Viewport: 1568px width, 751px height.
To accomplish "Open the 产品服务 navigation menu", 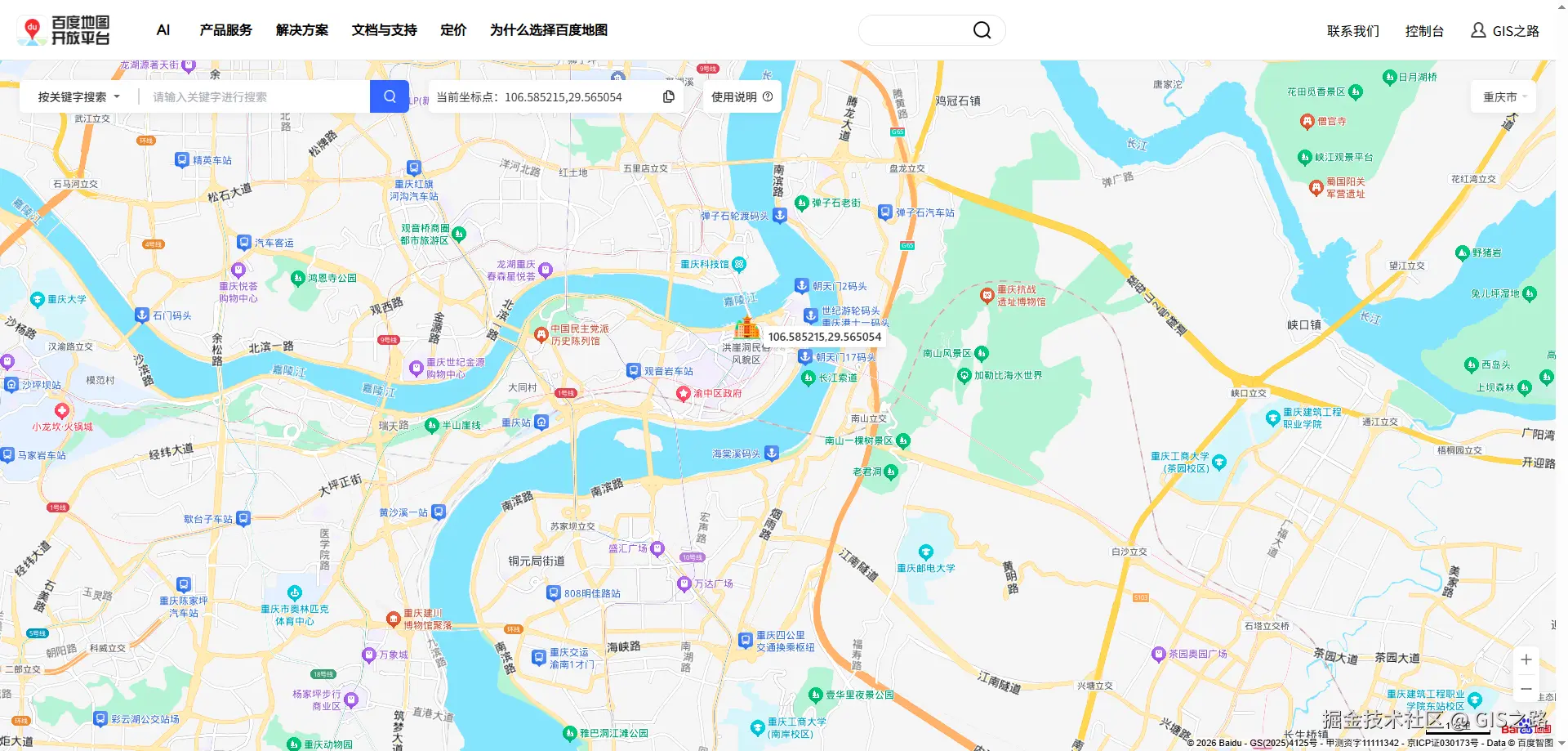I will pos(226,30).
